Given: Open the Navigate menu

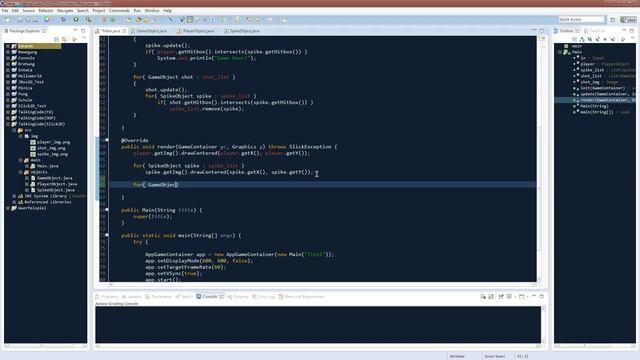Looking at the screenshot, I should tap(65, 11).
